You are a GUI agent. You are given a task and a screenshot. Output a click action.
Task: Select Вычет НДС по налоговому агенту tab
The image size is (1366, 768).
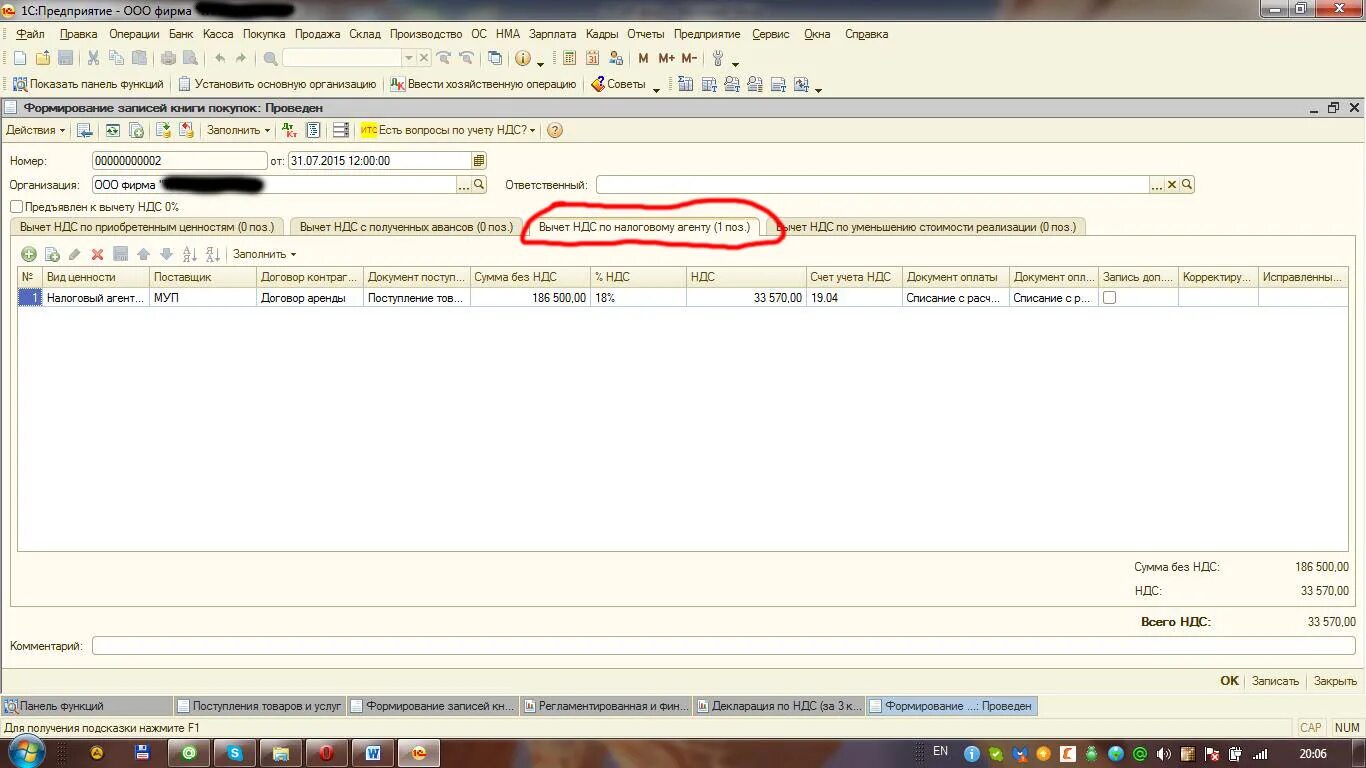pos(644,227)
